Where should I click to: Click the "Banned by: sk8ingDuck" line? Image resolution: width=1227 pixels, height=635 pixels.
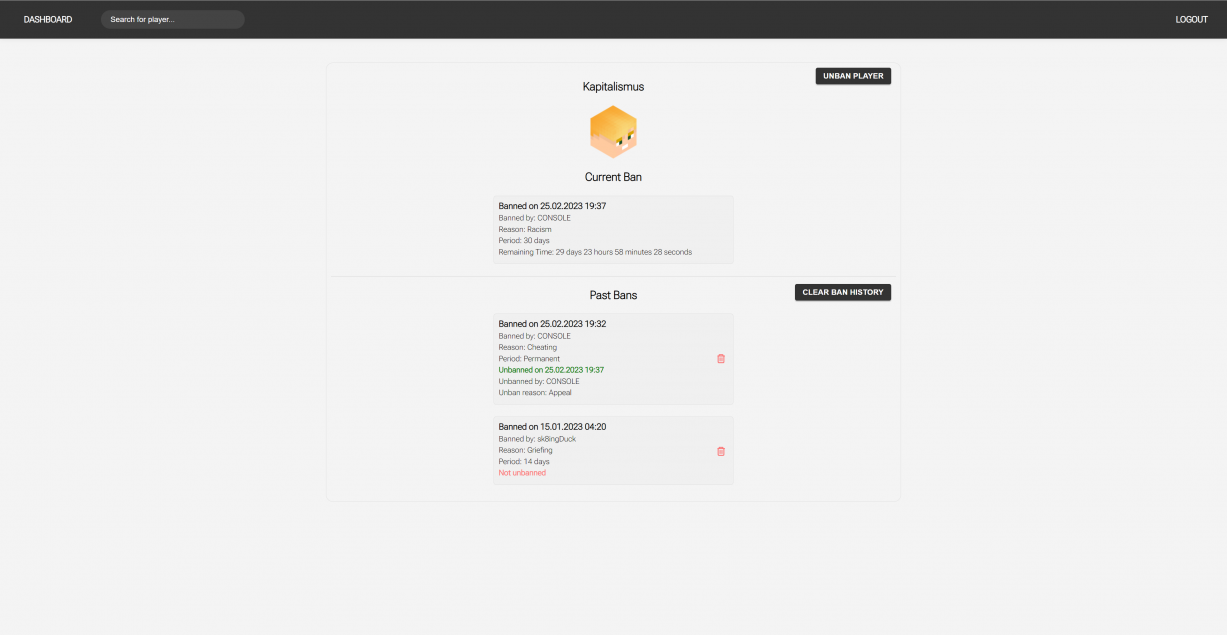tap(537, 439)
